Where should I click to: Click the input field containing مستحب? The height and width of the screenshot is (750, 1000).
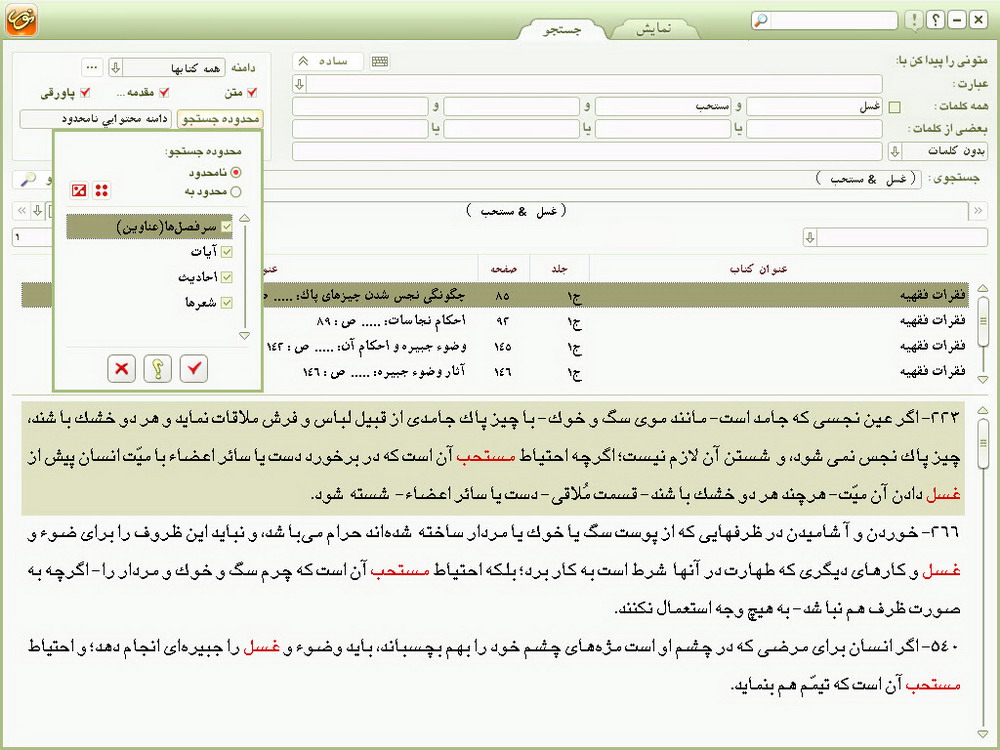coord(663,107)
